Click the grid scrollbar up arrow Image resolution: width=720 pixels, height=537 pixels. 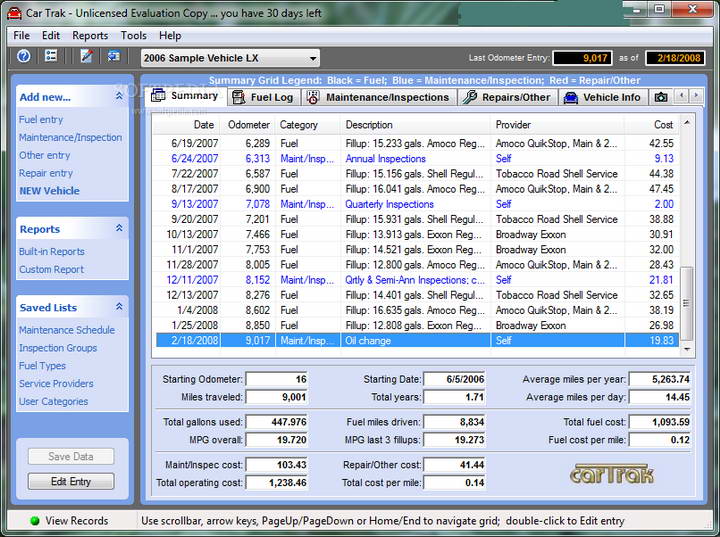click(687, 122)
